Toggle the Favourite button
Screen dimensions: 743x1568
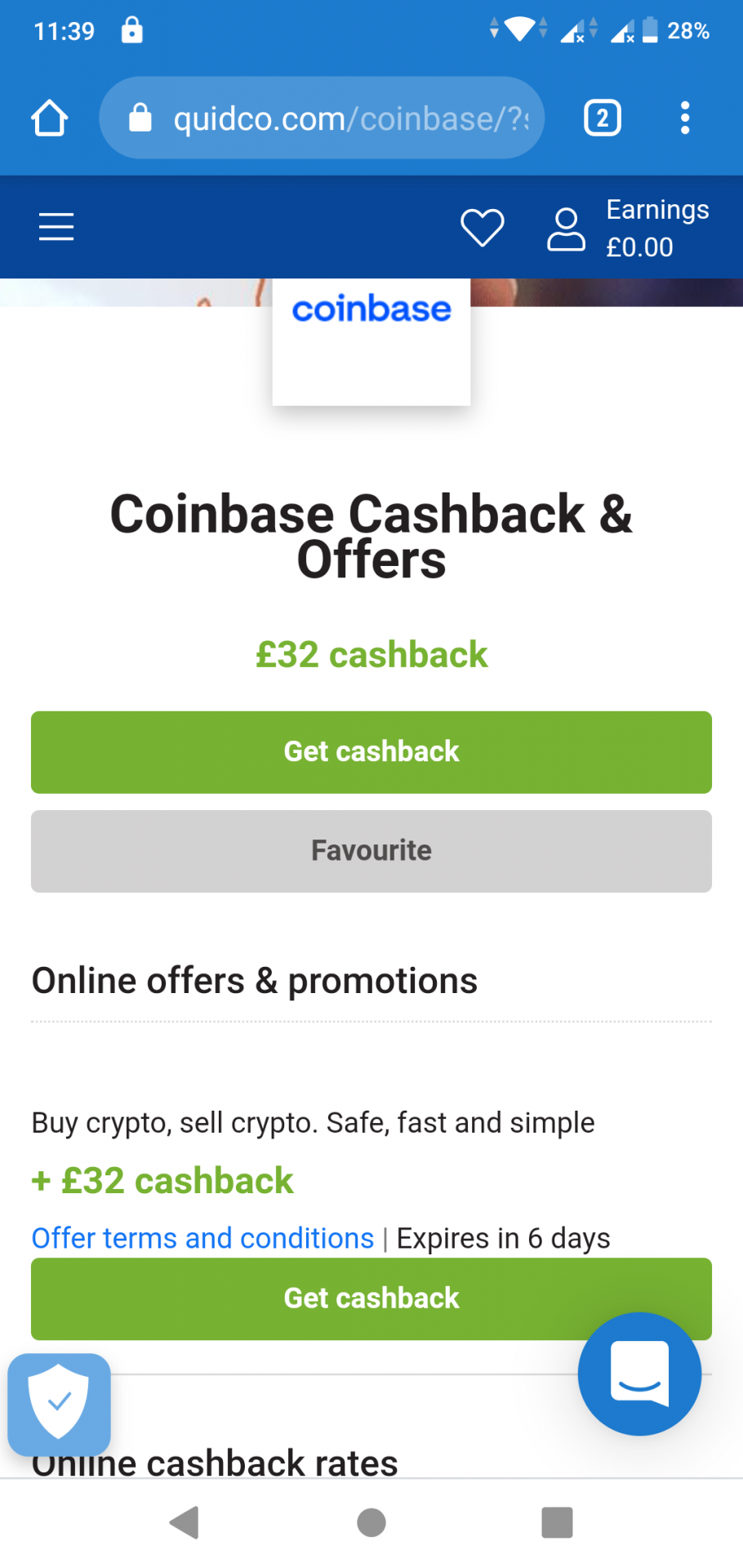click(x=371, y=851)
